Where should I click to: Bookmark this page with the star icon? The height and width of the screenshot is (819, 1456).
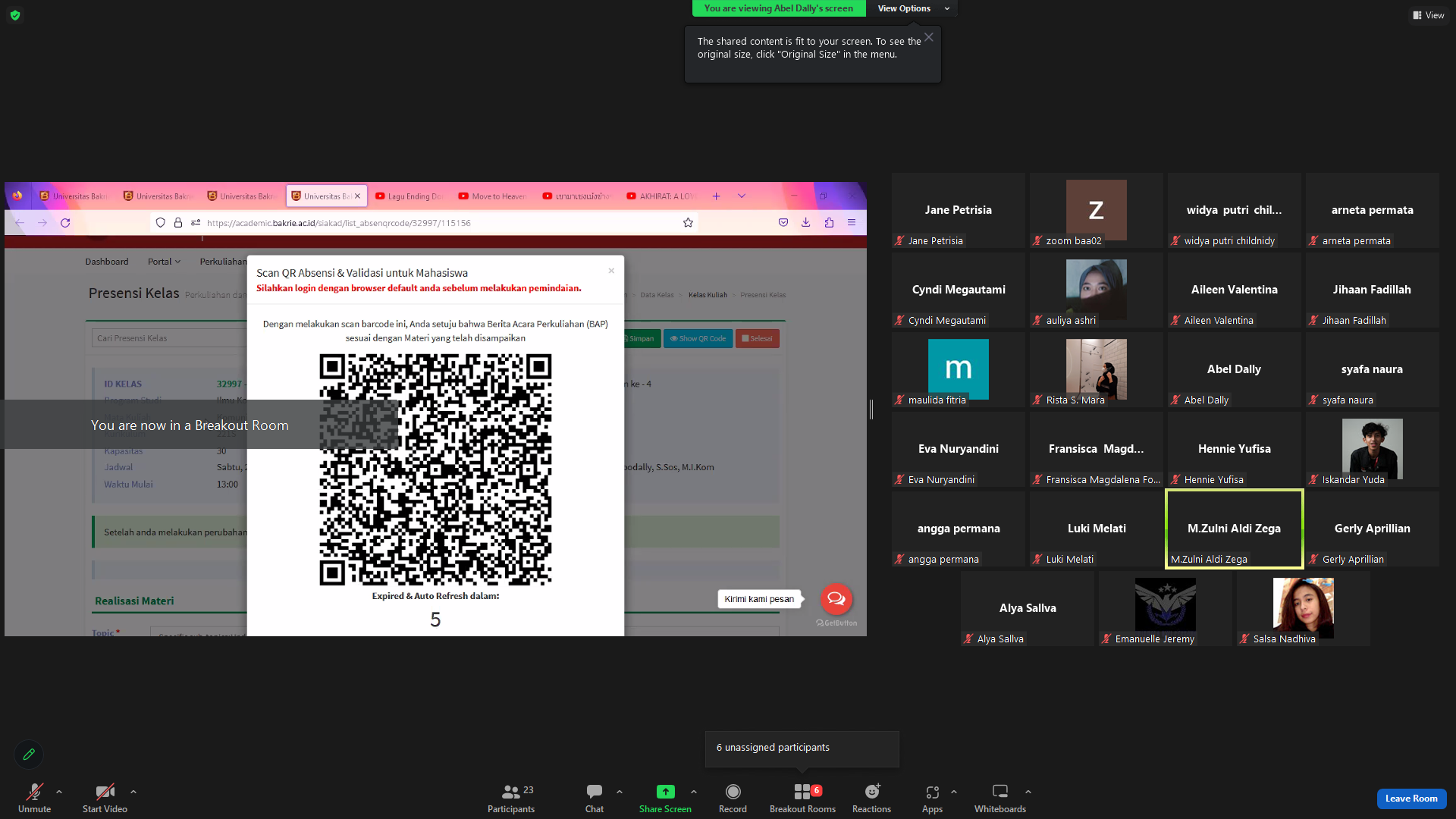pos(688,223)
